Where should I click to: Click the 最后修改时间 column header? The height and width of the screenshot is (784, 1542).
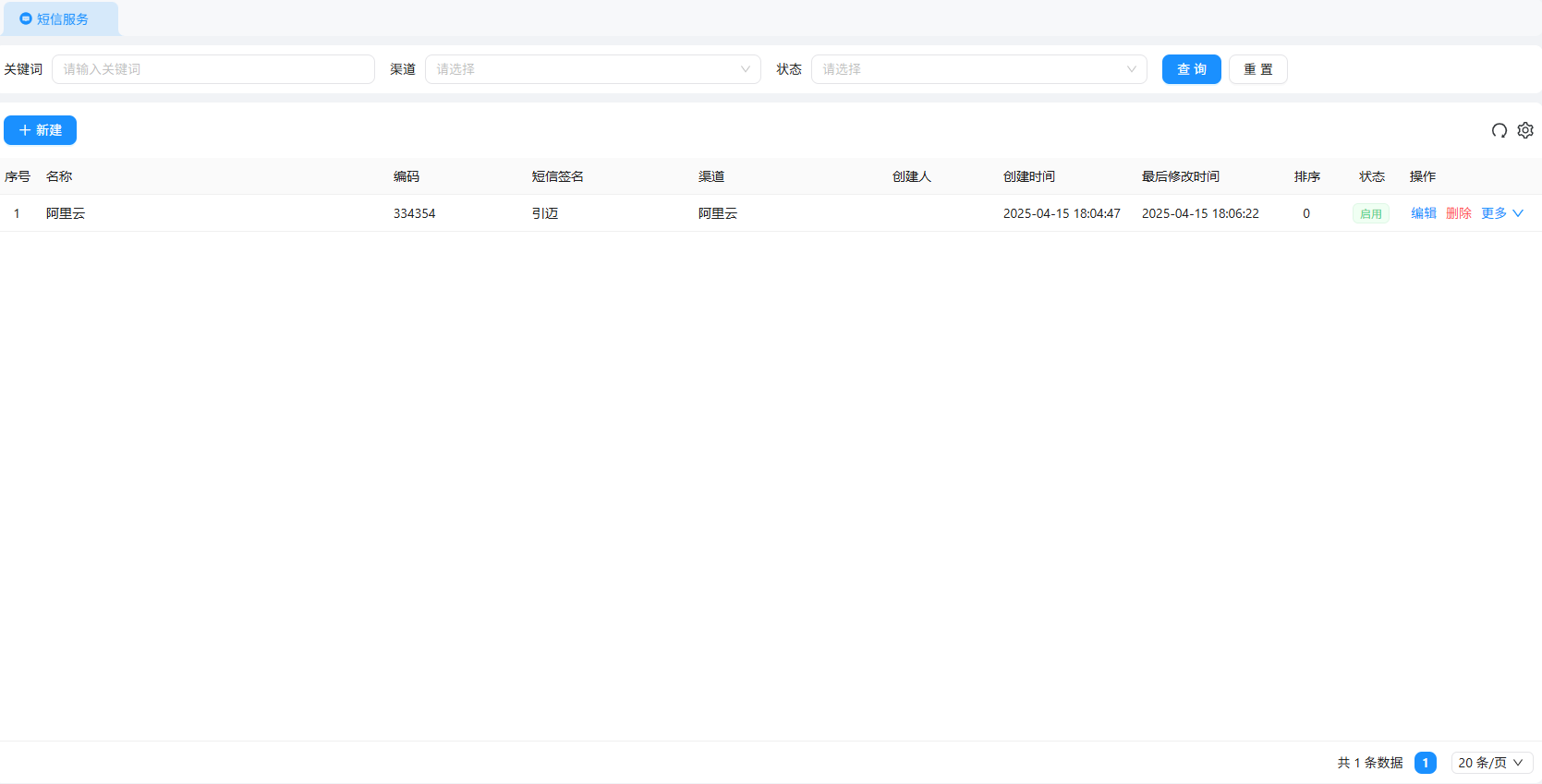pyautogui.click(x=1180, y=176)
